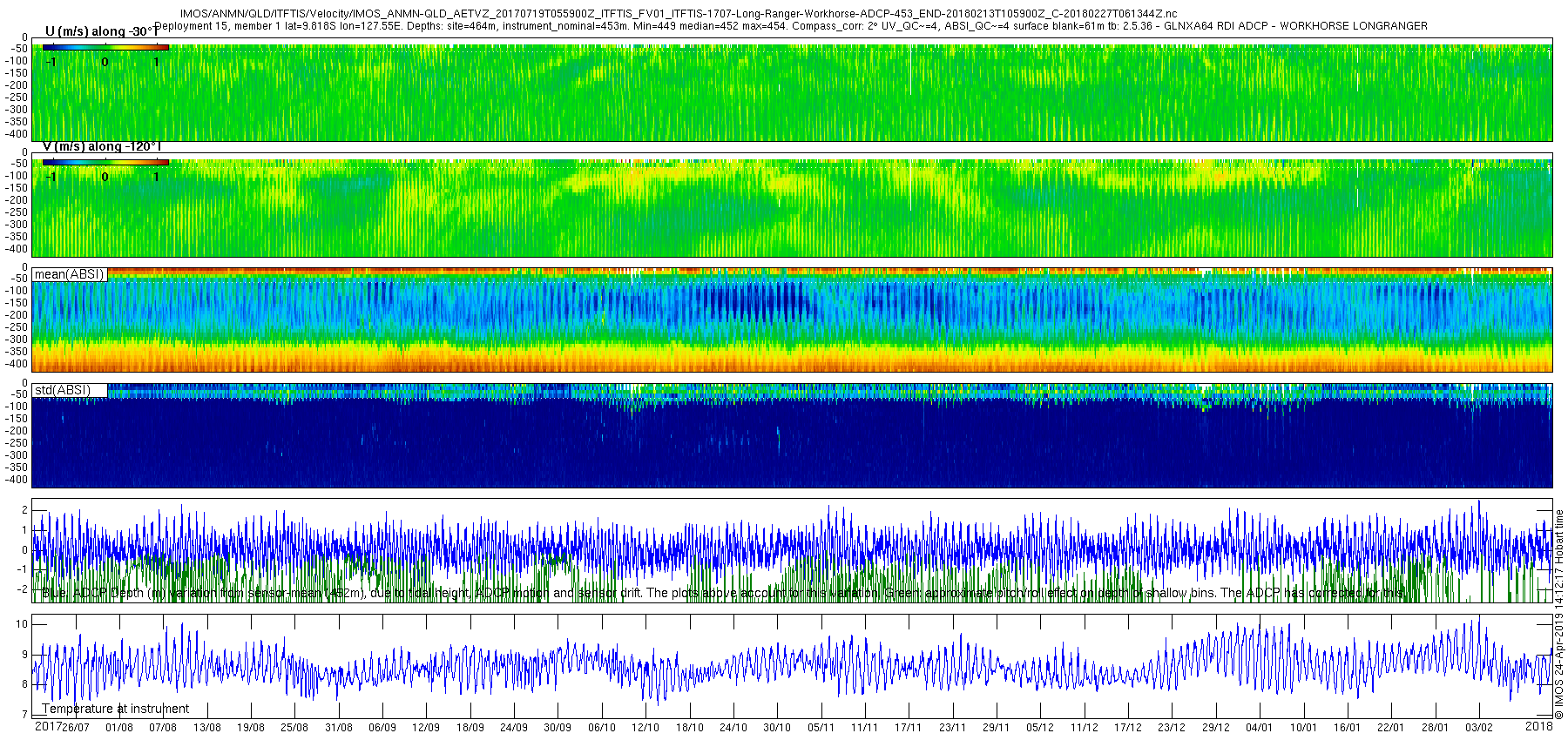Click the '19/08' date tick label

[251, 728]
